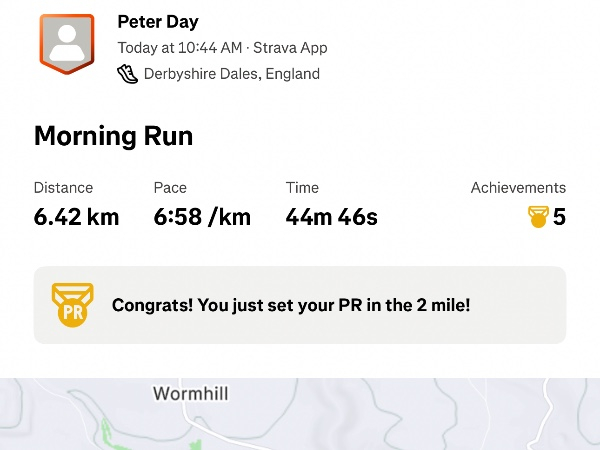Open Peter Day's profile name link
This screenshot has width=600, height=450.
[x=157, y=21]
